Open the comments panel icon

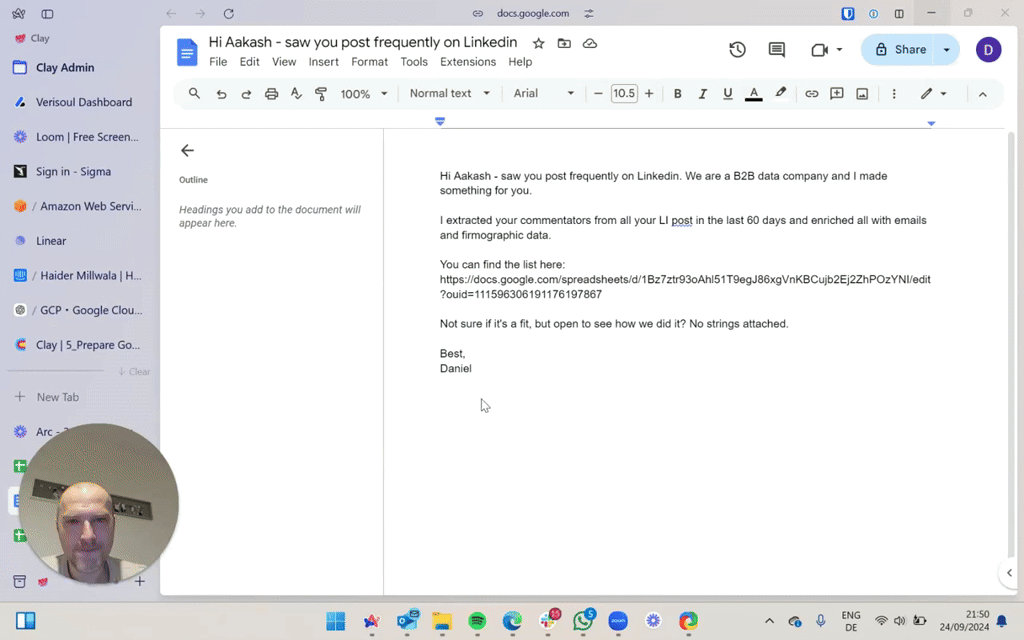776,50
